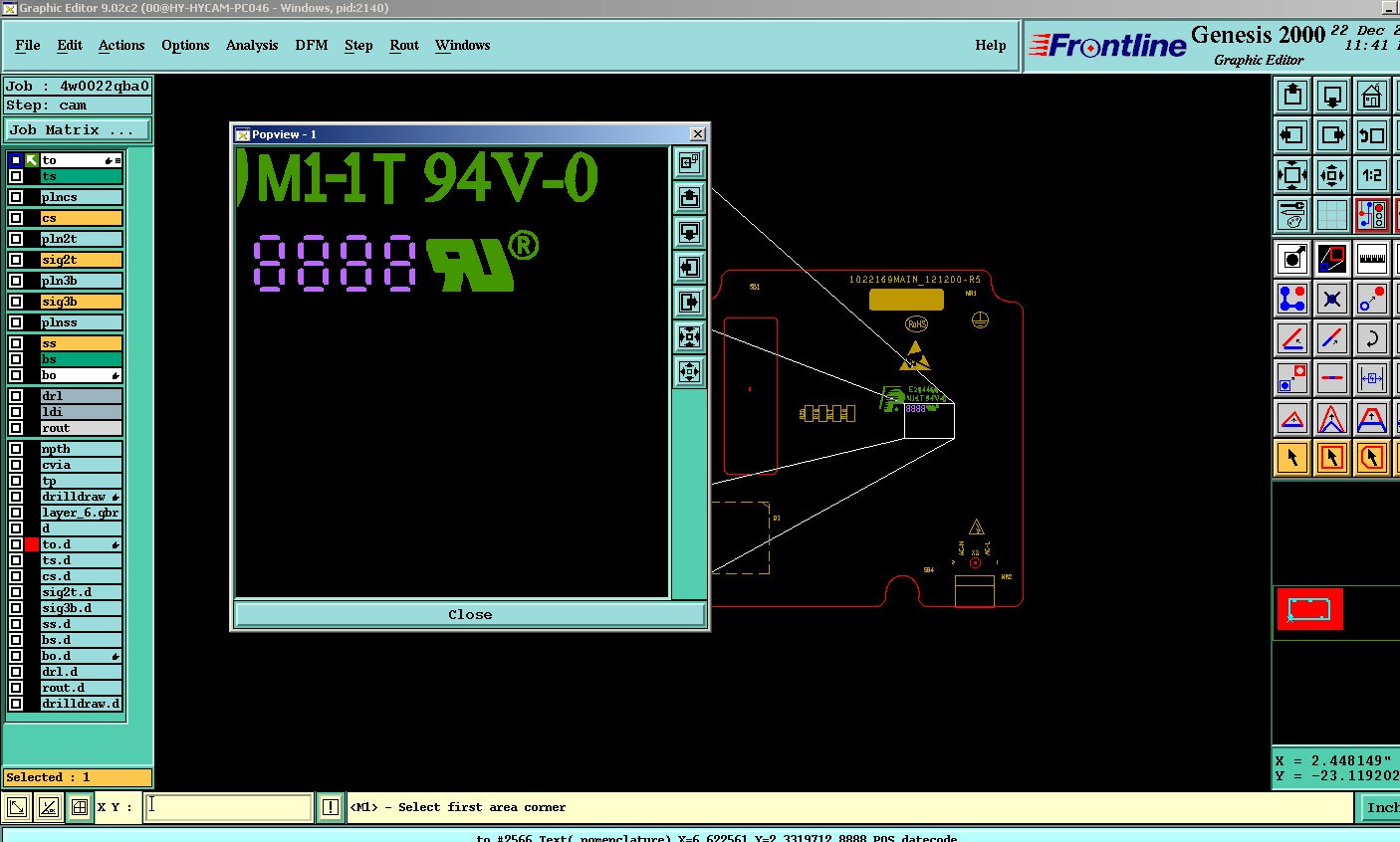Open the Rout dropdown menu

(404, 45)
